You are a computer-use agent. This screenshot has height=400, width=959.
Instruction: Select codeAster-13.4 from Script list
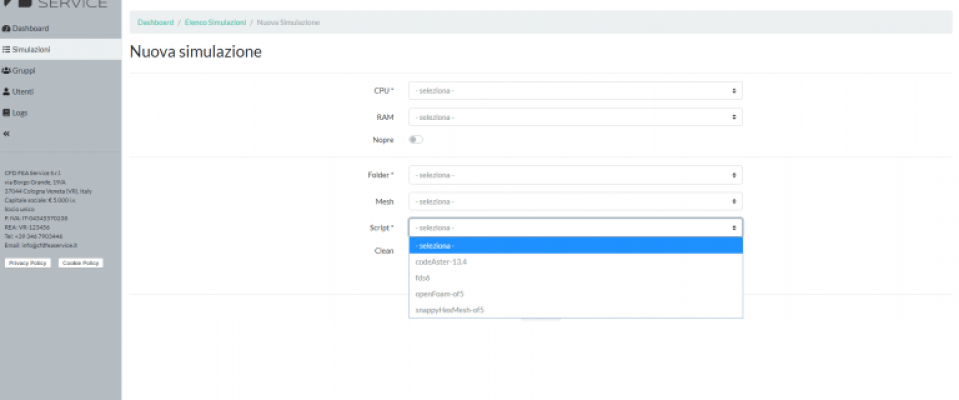tap(441, 262)
